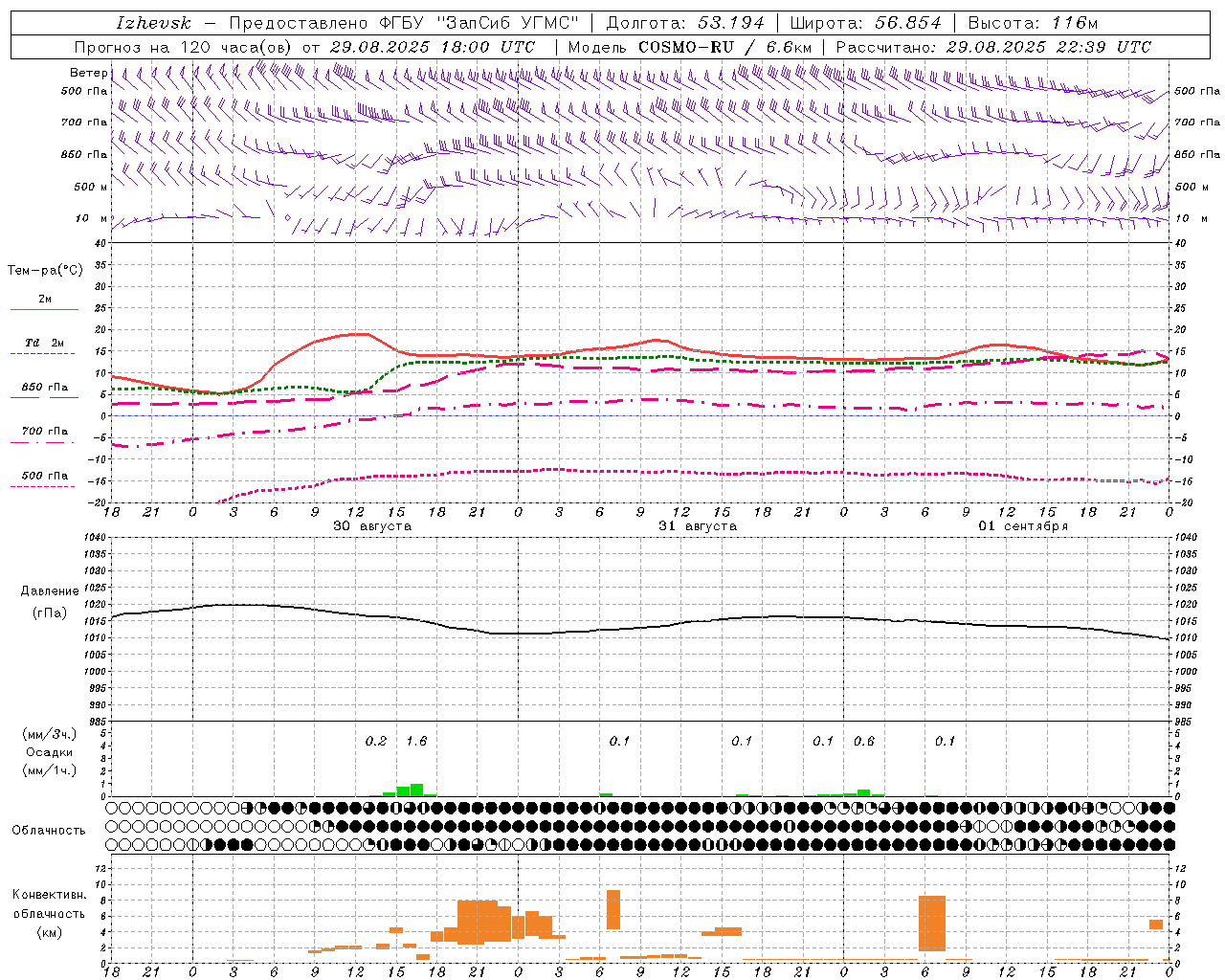Viewport: 1225px width, 980px height.
Task: Click the tall orange convective bar on 01 сентября
Action: (932, 924)
